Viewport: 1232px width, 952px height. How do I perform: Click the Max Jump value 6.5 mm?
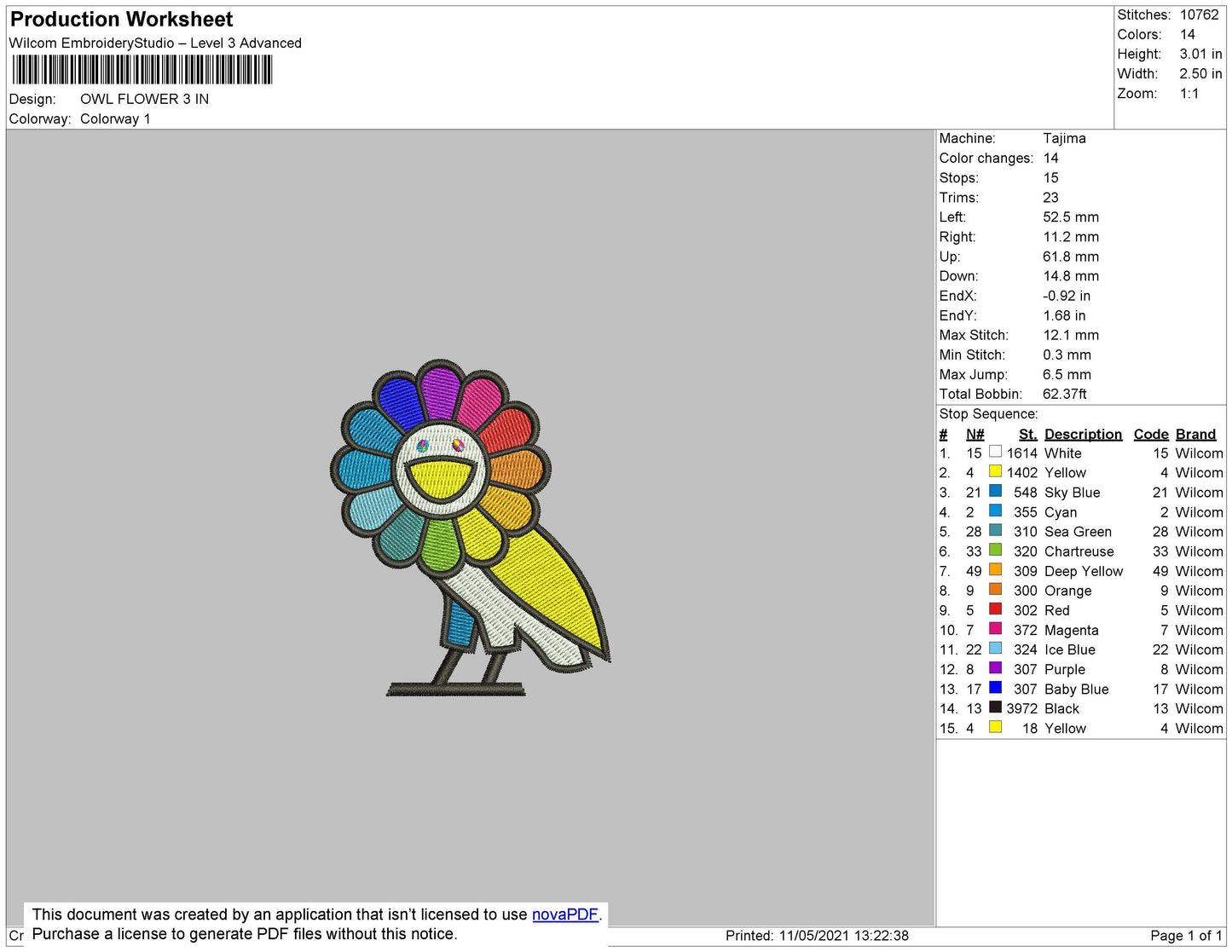click(1067, 374)
